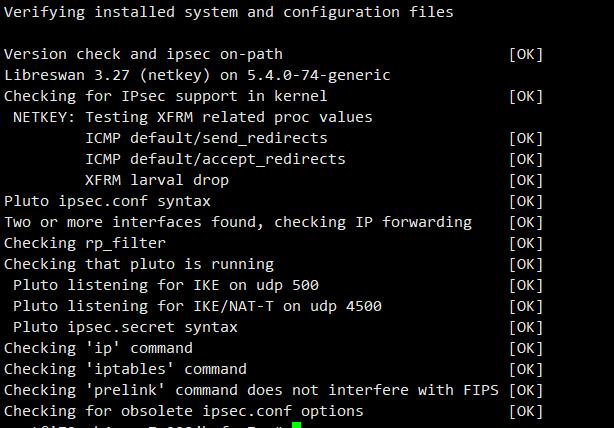The width and height of the screenshot is (614, 428).
Task: Click [OK] next to accept_redirects
Action: click(526, 159)
